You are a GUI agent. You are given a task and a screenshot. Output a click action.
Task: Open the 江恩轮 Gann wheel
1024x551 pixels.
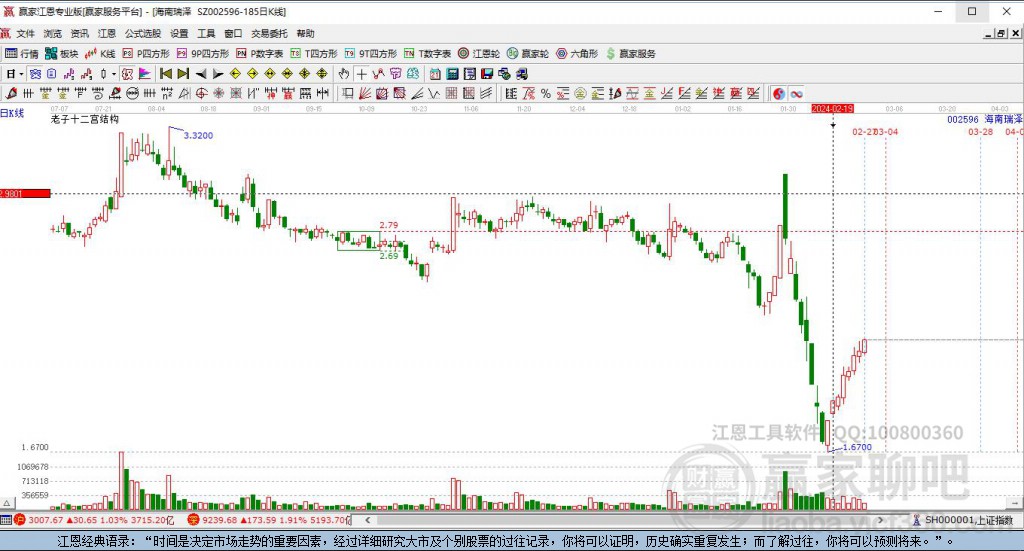[479, 54]
